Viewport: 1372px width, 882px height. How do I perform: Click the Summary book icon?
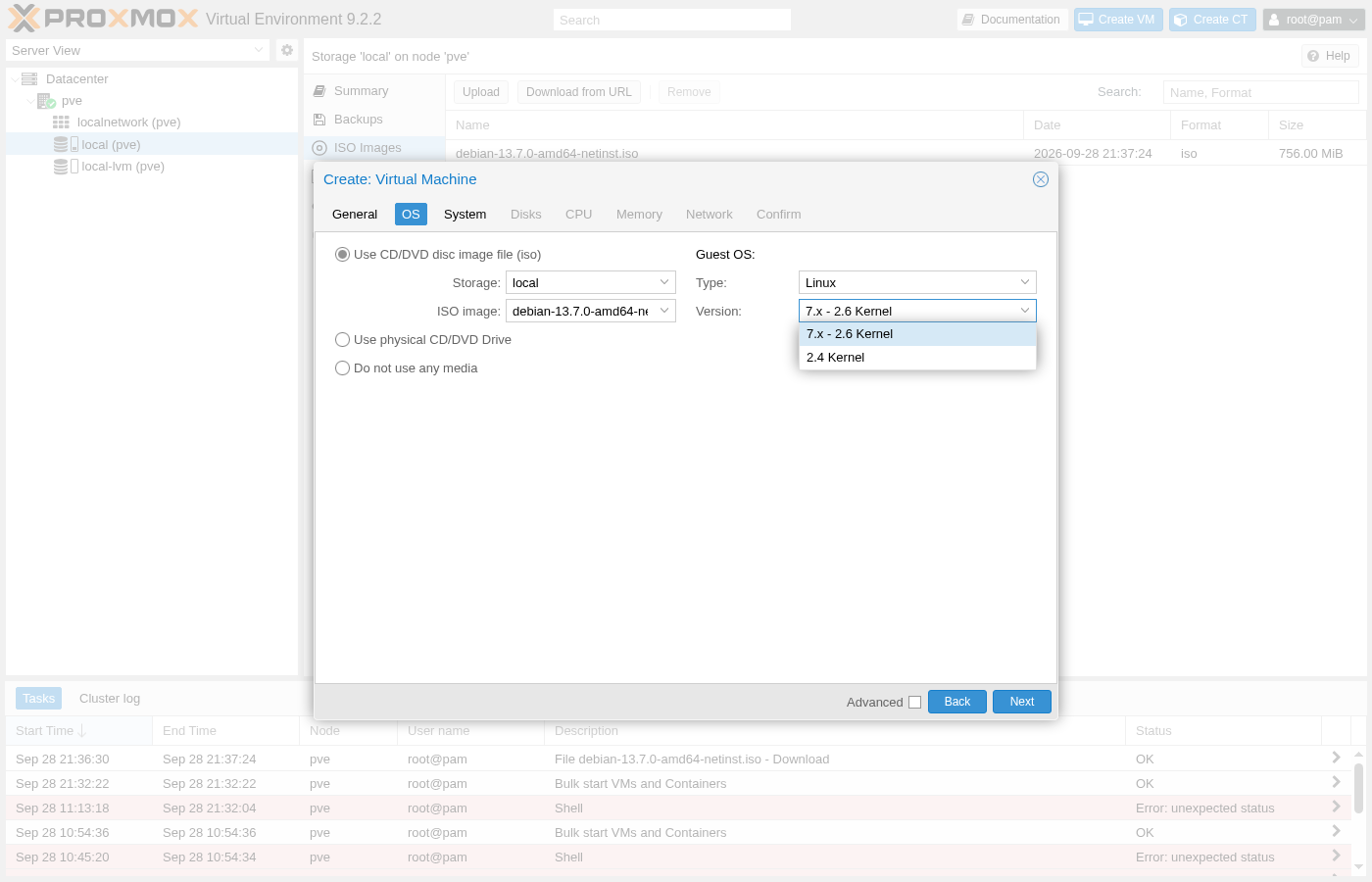319,91
